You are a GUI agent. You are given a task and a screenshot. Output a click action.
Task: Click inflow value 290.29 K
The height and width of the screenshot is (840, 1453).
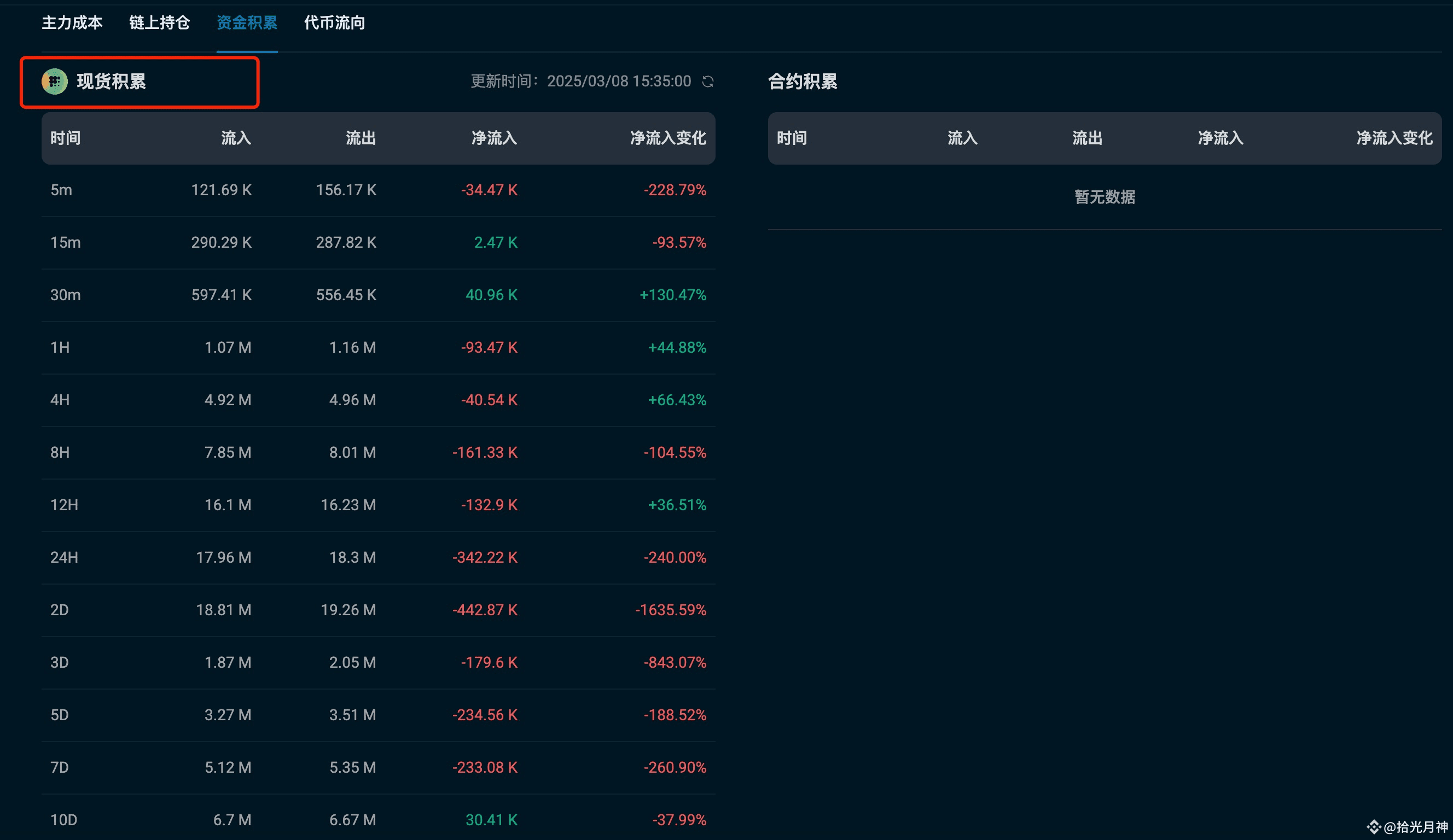click(x=222, y=242)
